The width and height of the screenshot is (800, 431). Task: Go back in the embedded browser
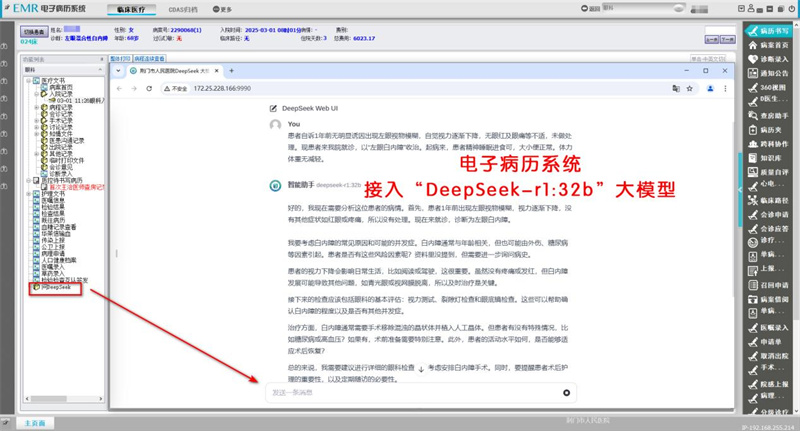pyautogui.click(x=119, y=88)
